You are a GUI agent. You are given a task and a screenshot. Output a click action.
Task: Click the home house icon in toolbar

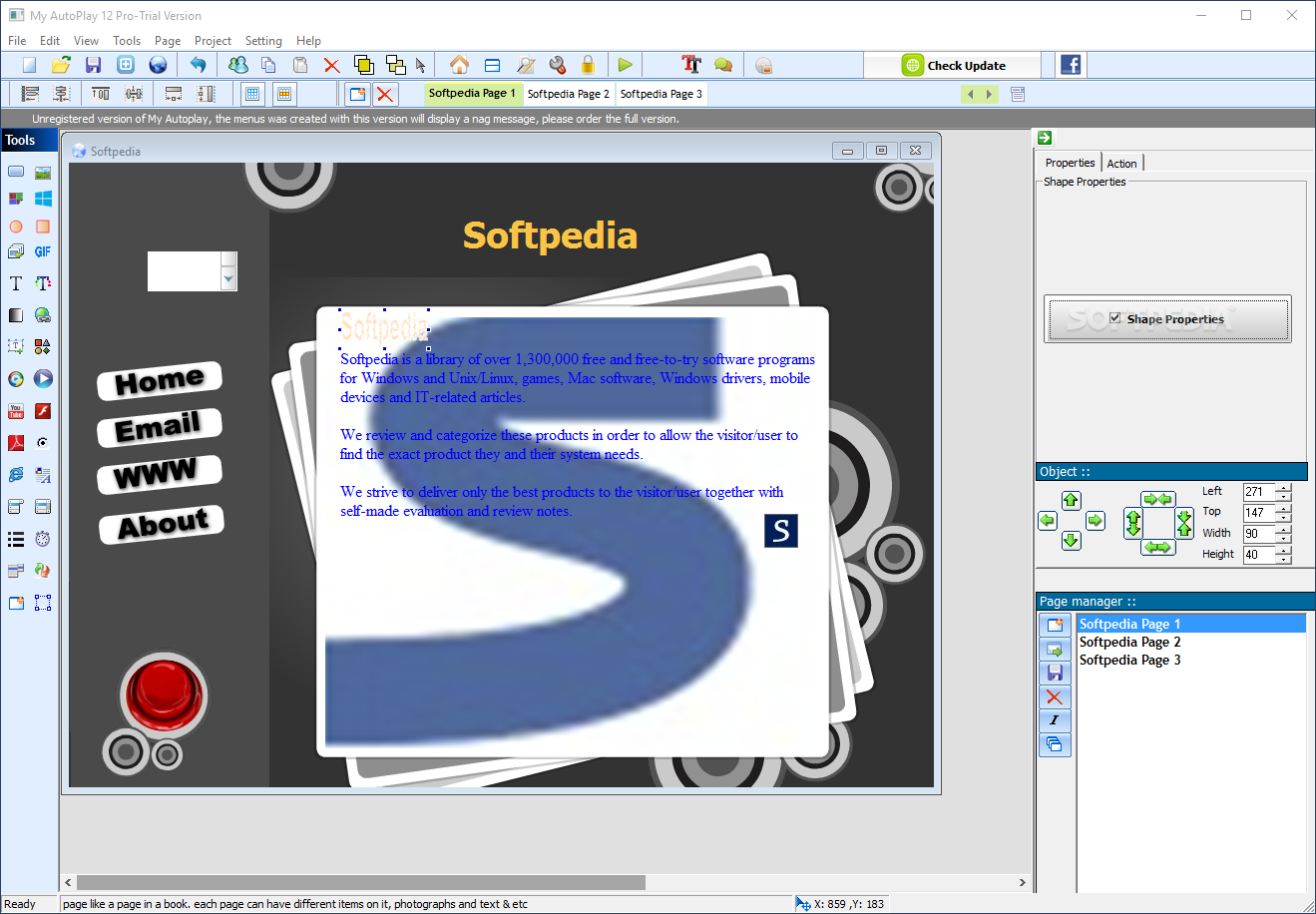pyautogui.click(x=459, y=65)
